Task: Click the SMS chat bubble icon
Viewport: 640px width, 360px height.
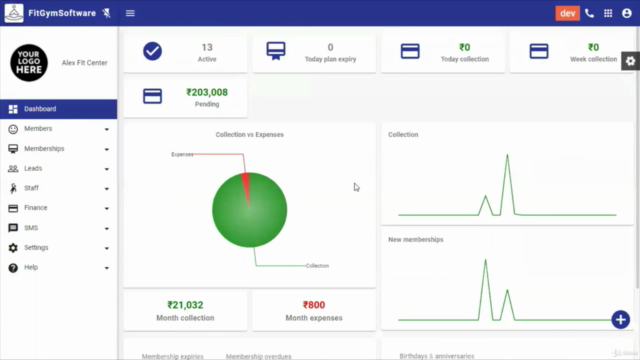Action: [x=13, y=228]
